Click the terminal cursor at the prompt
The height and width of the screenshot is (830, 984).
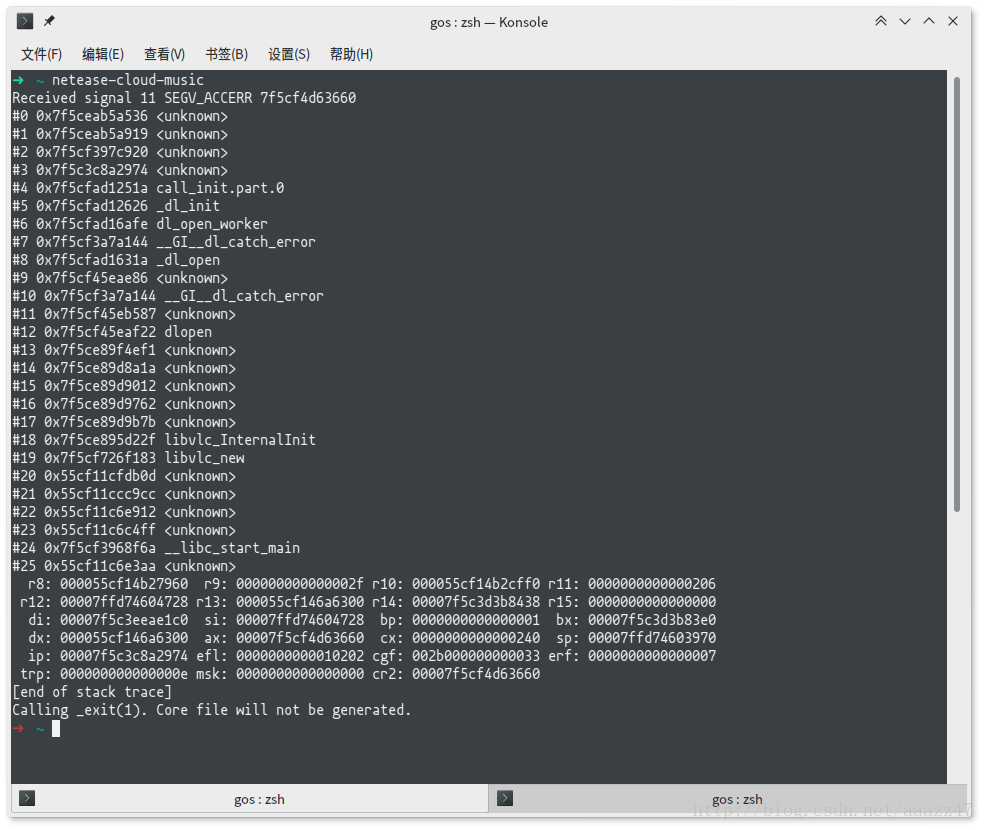(56, 728)
